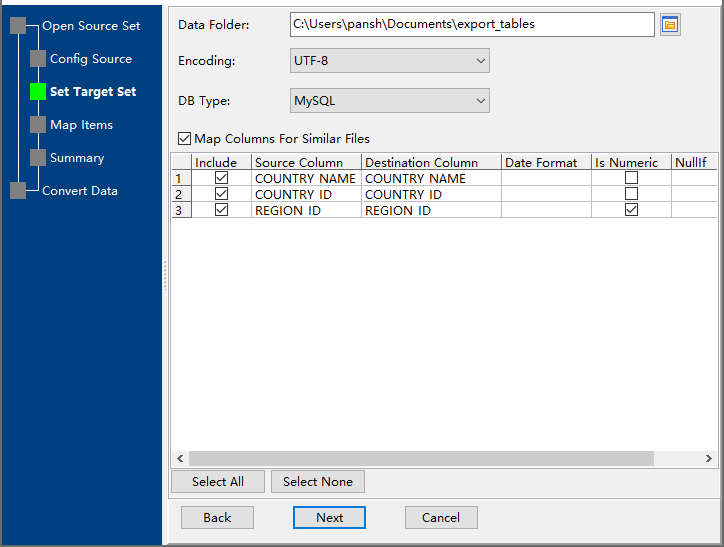The width and height of the screenshot is (724, 547).
Task: Click the Source Column header
Action: (x=306, y=162)
